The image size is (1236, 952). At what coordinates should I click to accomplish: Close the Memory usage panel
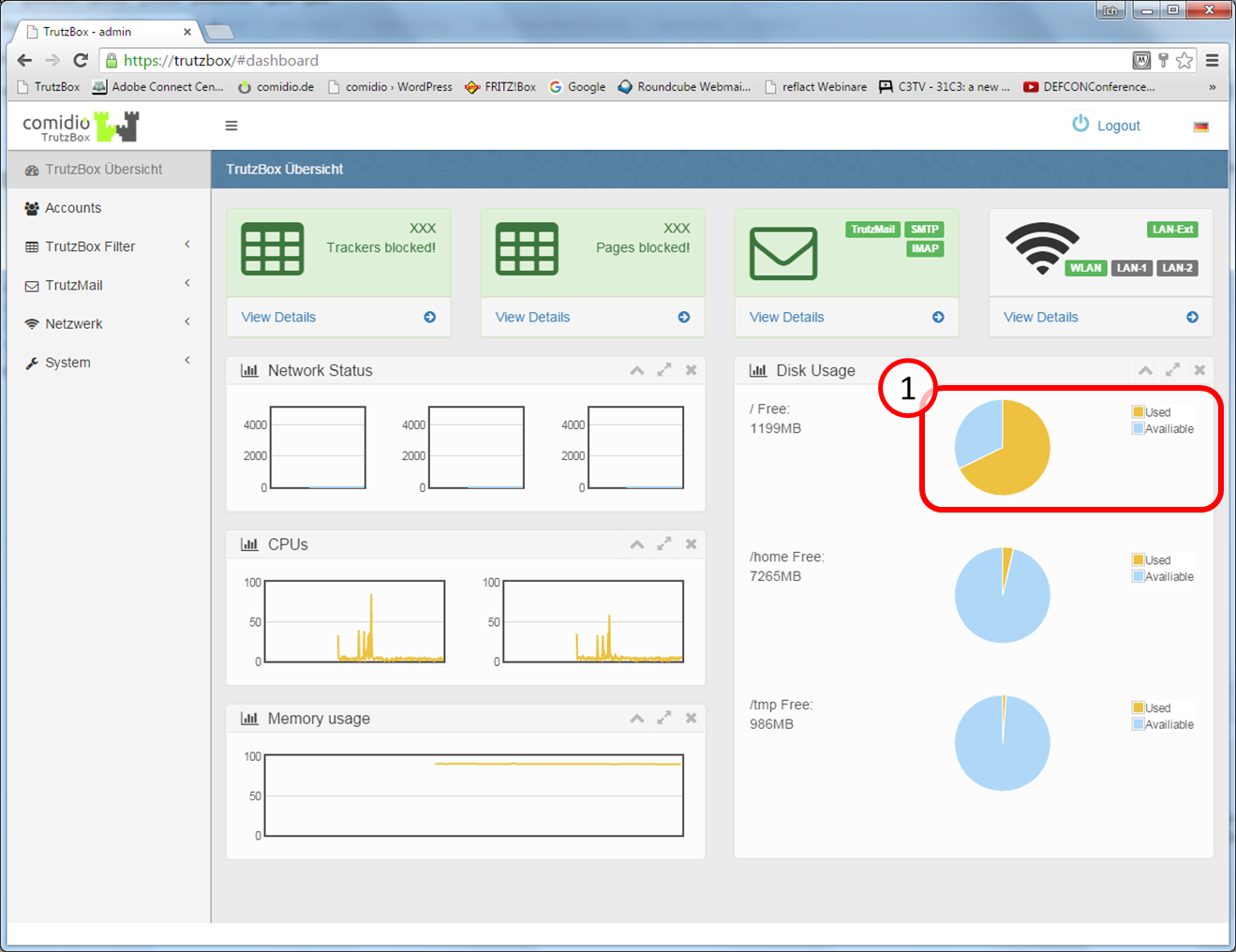coord(691,718)
